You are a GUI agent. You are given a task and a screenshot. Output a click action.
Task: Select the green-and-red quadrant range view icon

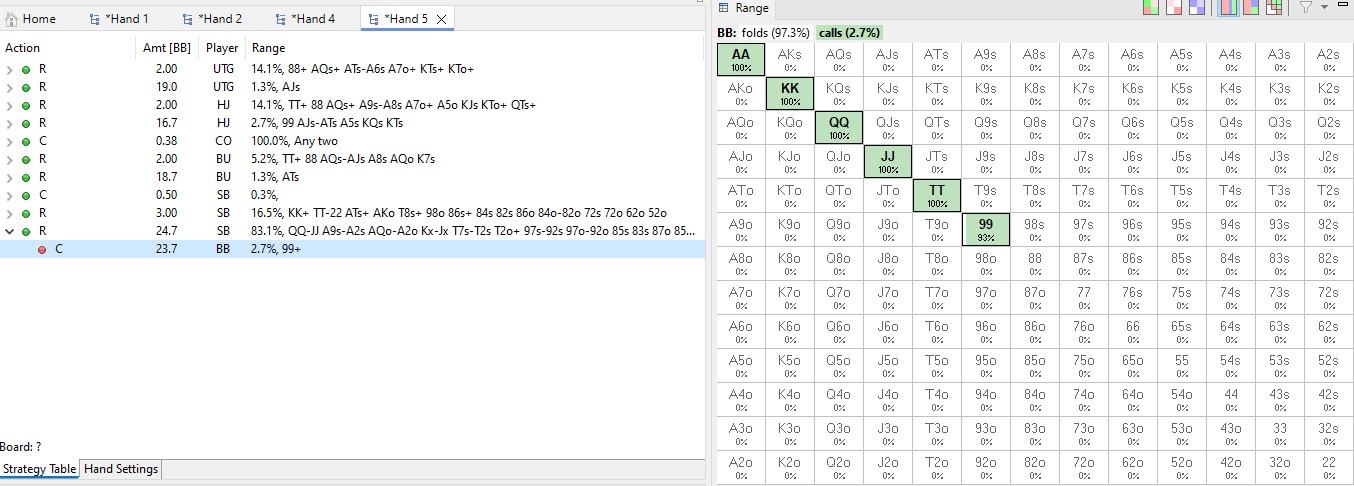1153,8
